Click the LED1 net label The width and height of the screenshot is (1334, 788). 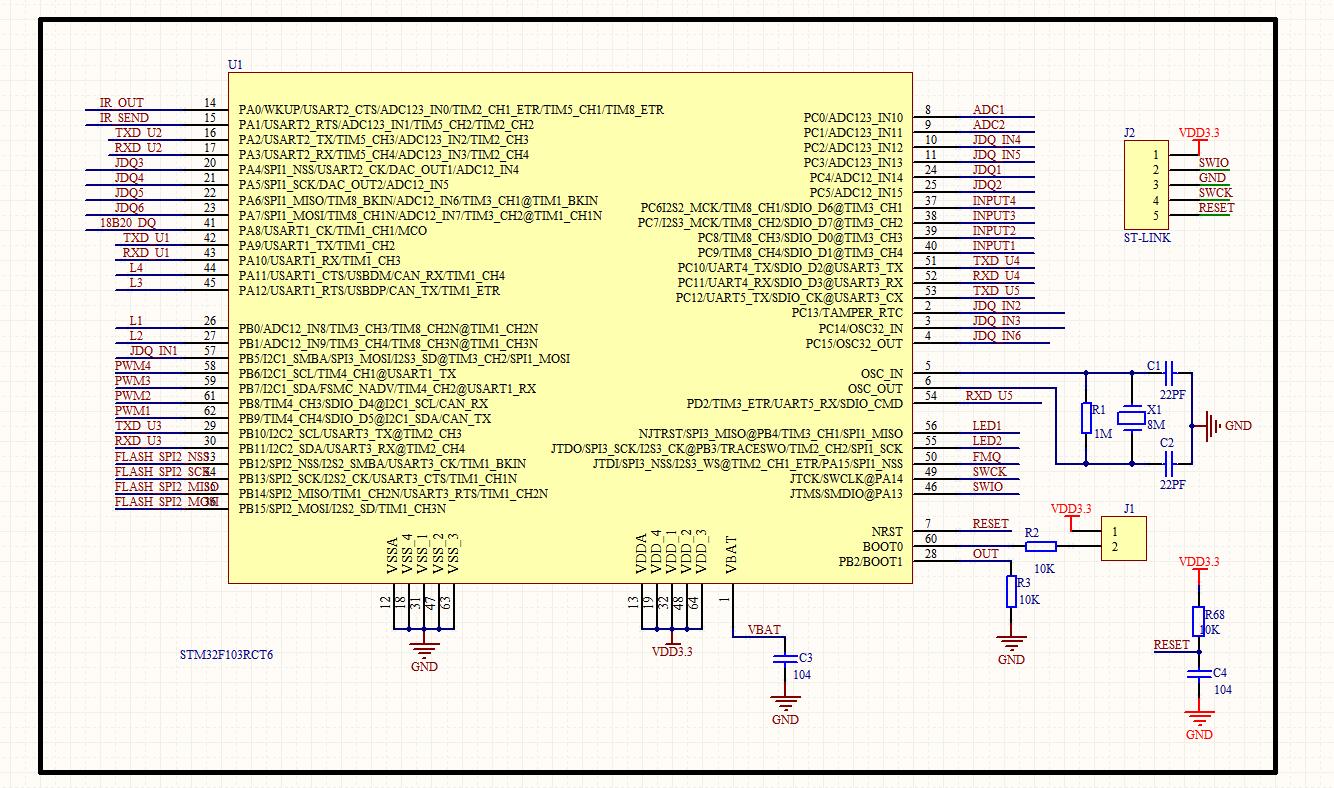click(987, 426)
